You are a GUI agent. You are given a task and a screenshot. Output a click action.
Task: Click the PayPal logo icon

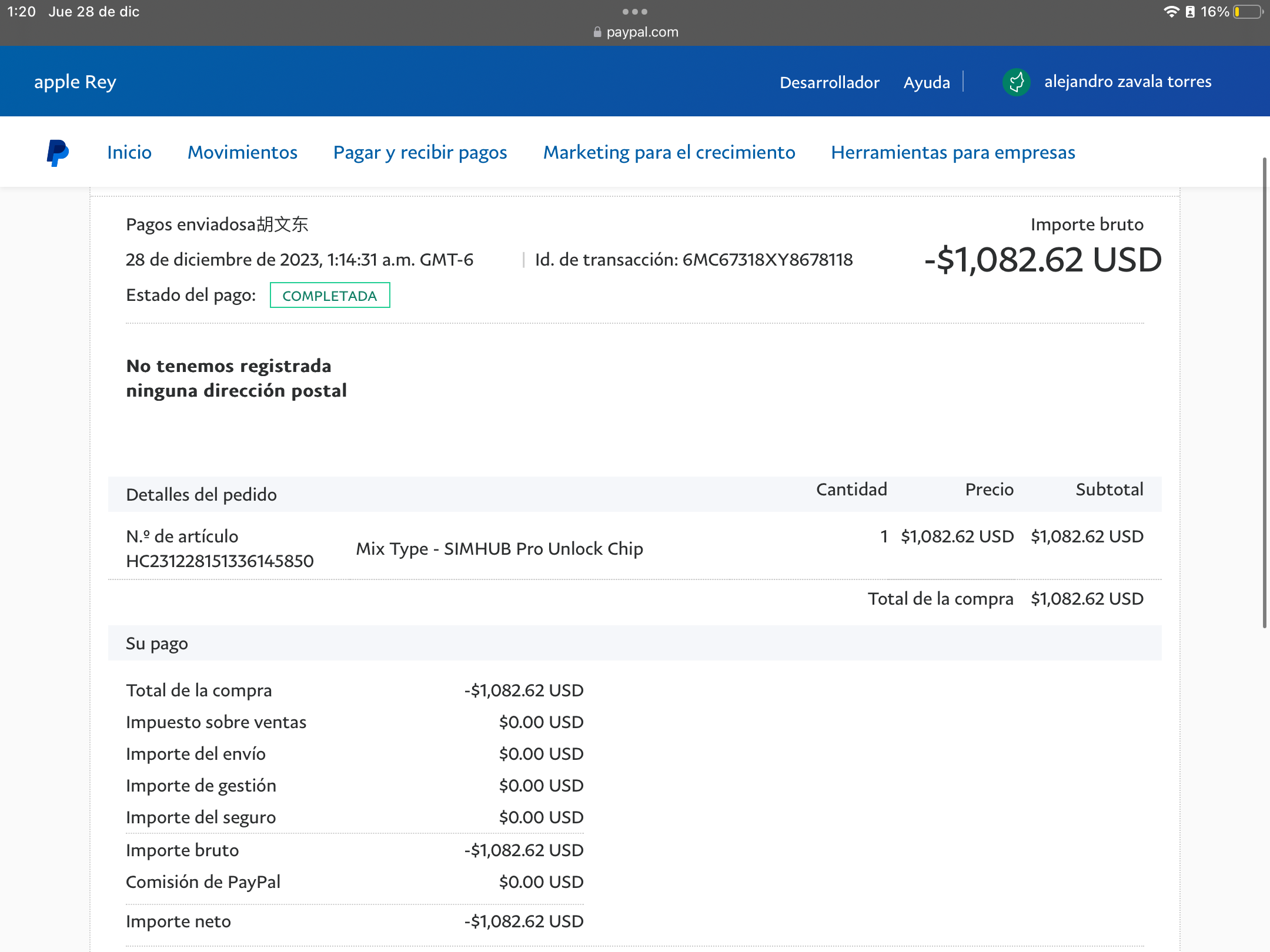click(58, 153)
